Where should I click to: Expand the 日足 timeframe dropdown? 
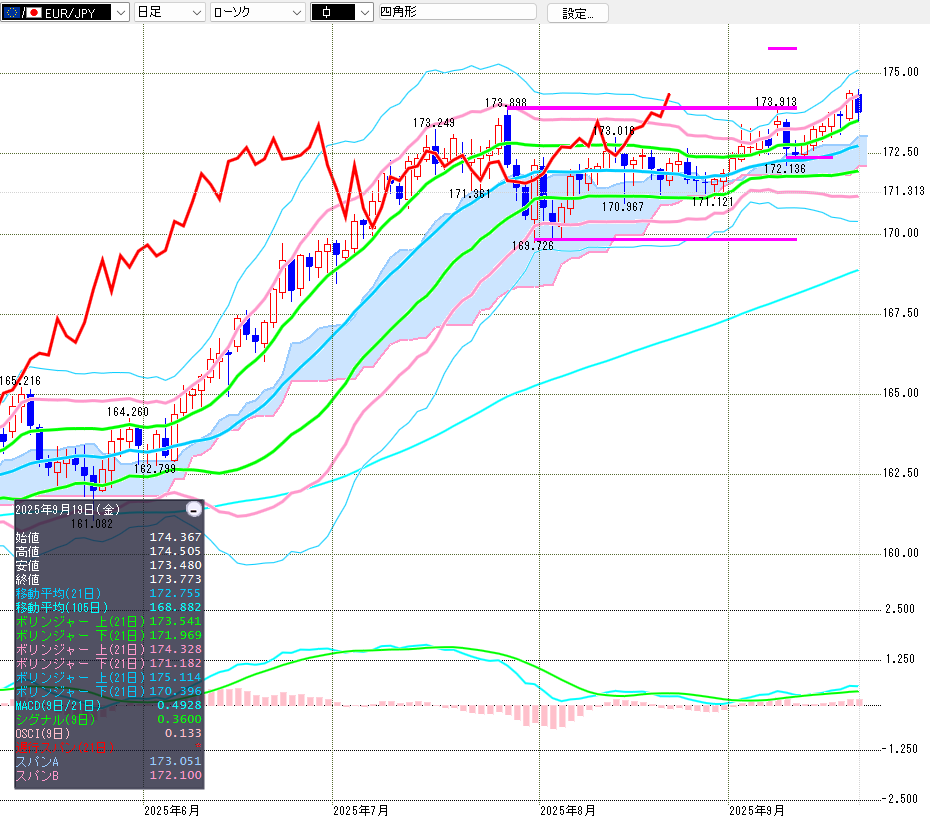pos(196,12)
